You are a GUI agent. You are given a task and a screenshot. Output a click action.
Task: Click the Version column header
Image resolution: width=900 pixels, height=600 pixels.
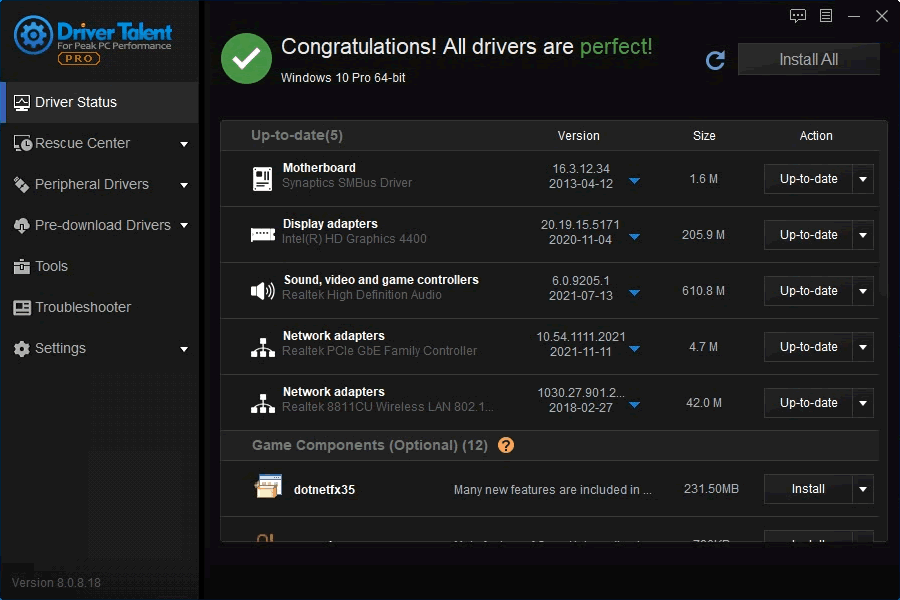[x=579, y=136]
